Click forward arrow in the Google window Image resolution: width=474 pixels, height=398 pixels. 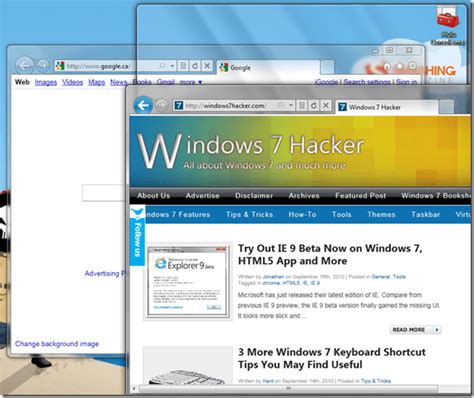click(x=42, y=65)
